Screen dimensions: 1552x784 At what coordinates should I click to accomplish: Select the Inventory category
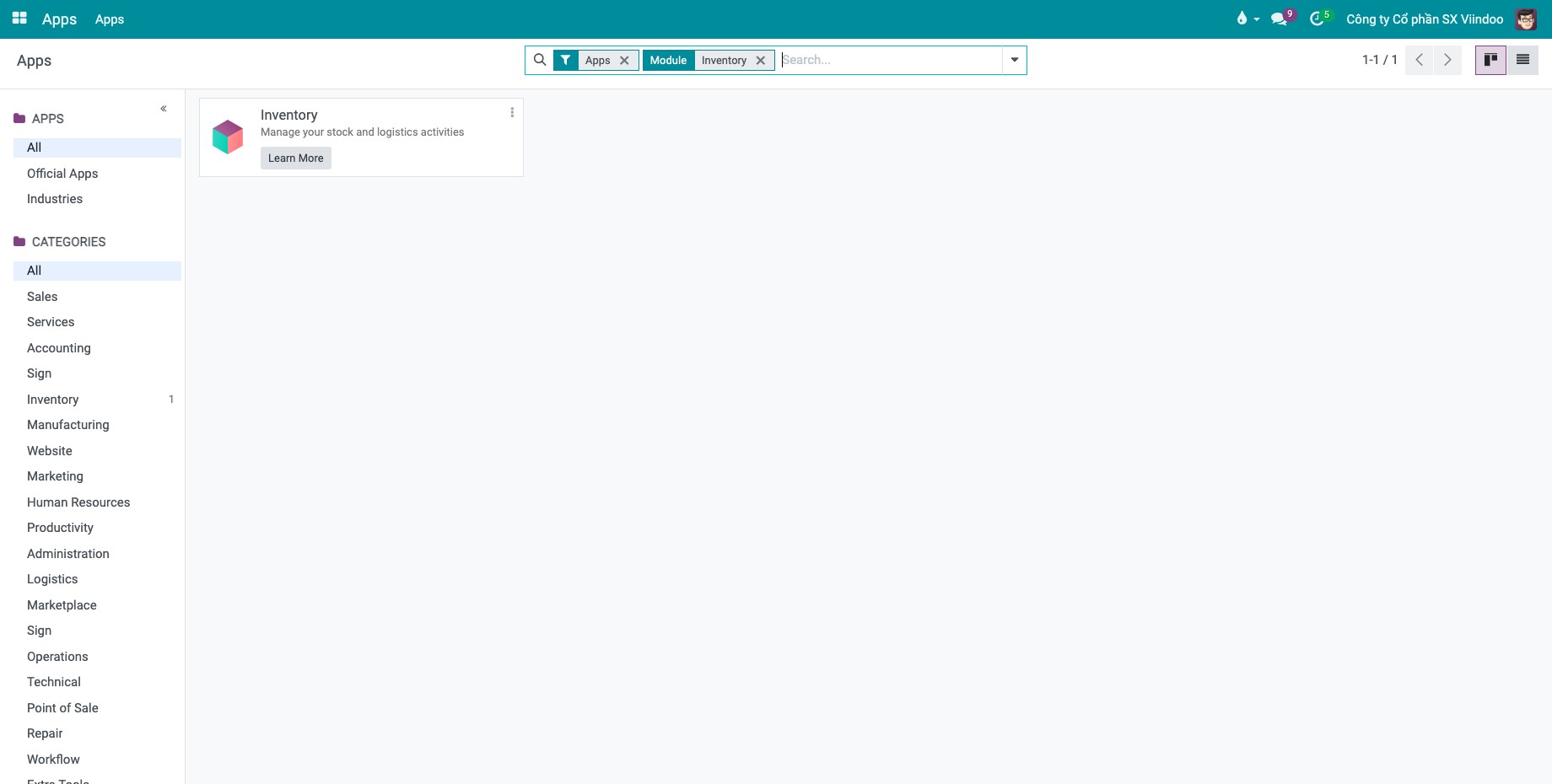(x=97, y=400)
